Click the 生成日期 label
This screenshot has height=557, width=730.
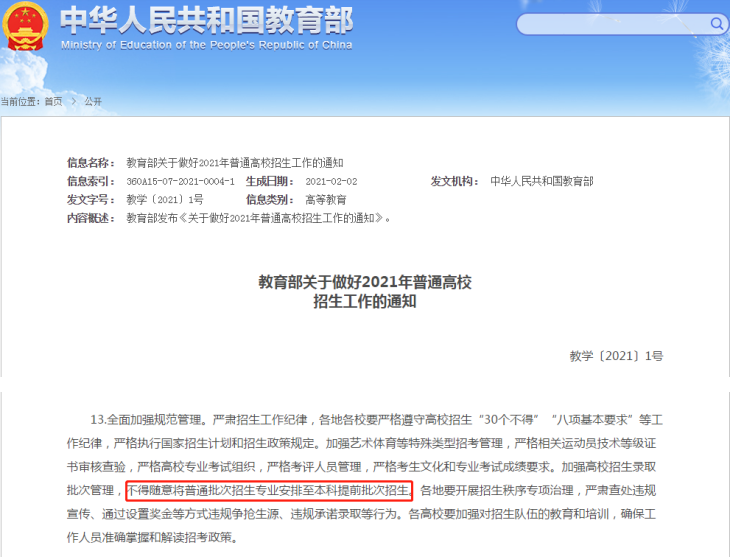pyautogui.click(x=270, y=181)
